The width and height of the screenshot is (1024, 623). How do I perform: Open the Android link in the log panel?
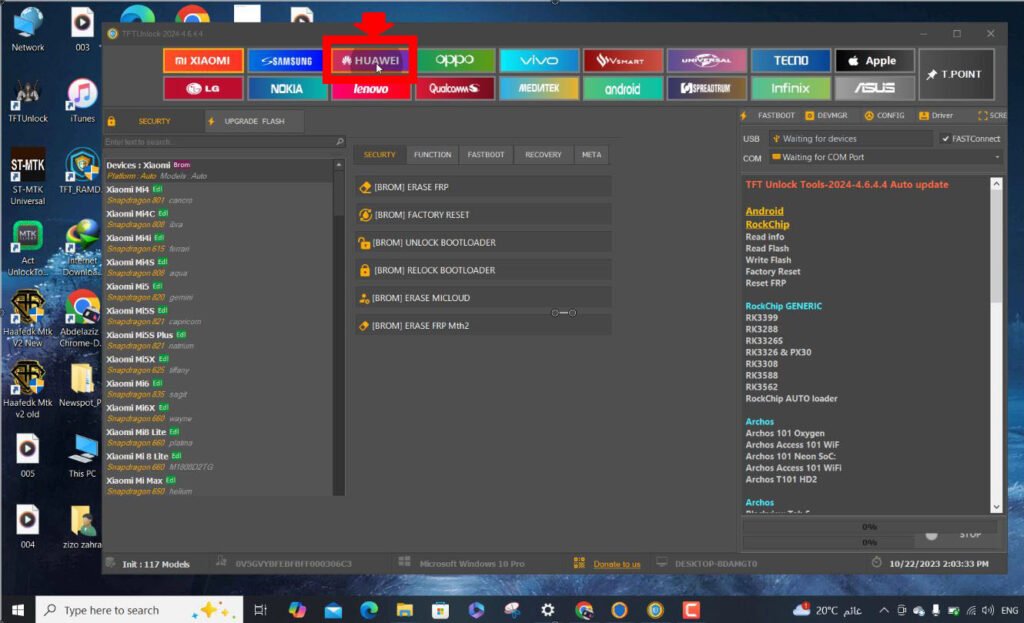764,211
